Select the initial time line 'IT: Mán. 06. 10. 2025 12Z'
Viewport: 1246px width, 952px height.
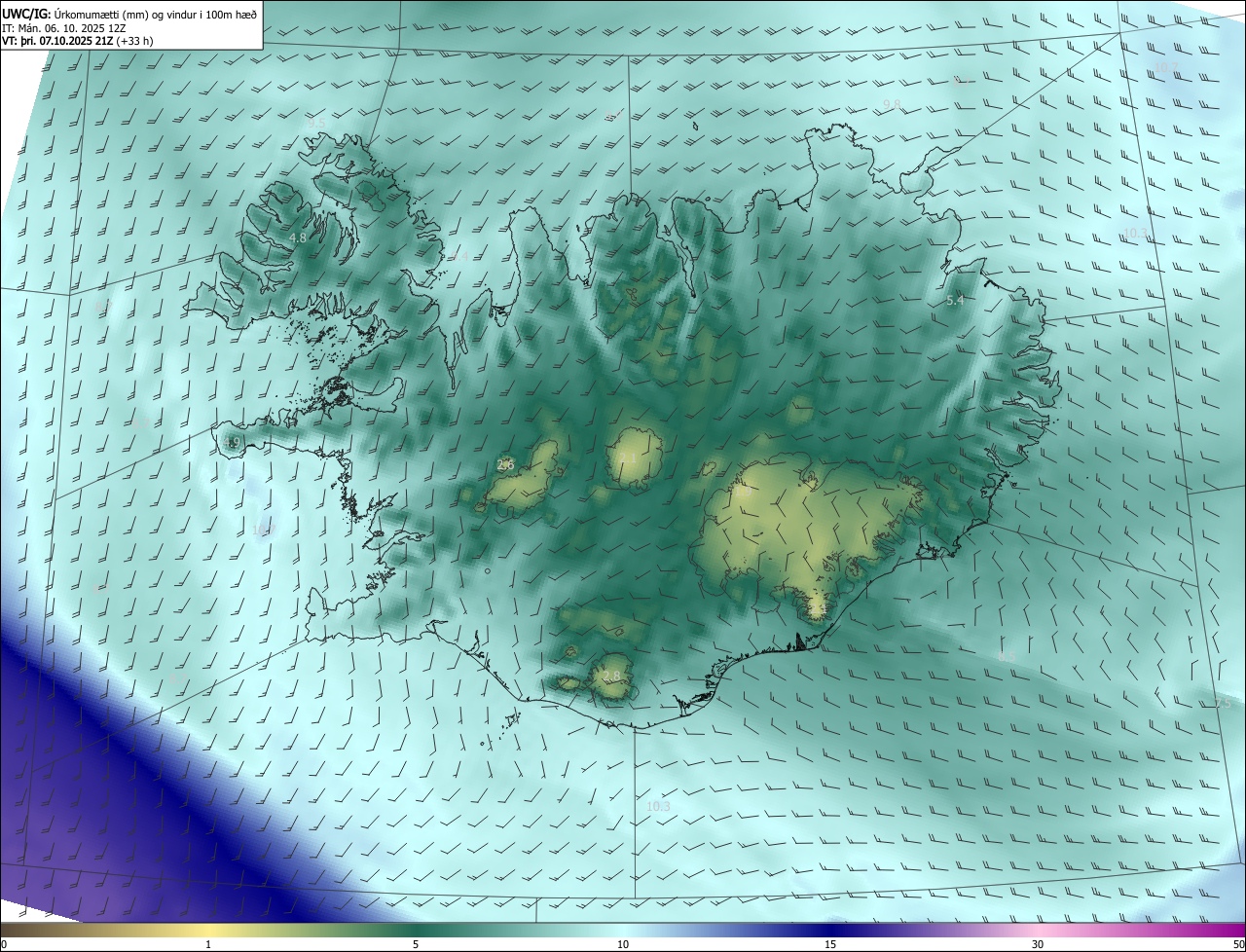click(65, 28)
